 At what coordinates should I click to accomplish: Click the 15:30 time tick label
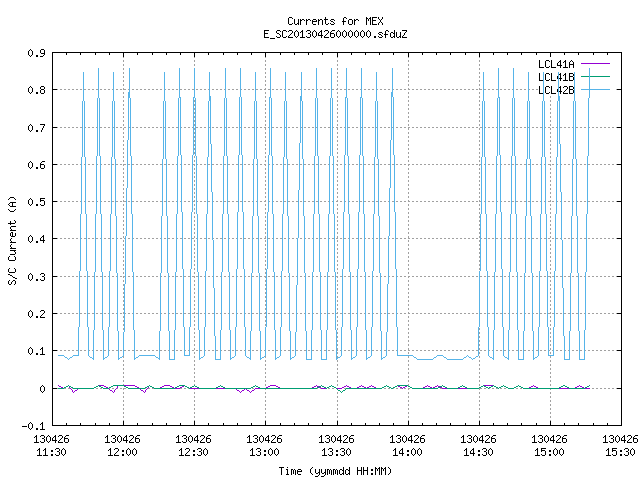tap(620, 452)
